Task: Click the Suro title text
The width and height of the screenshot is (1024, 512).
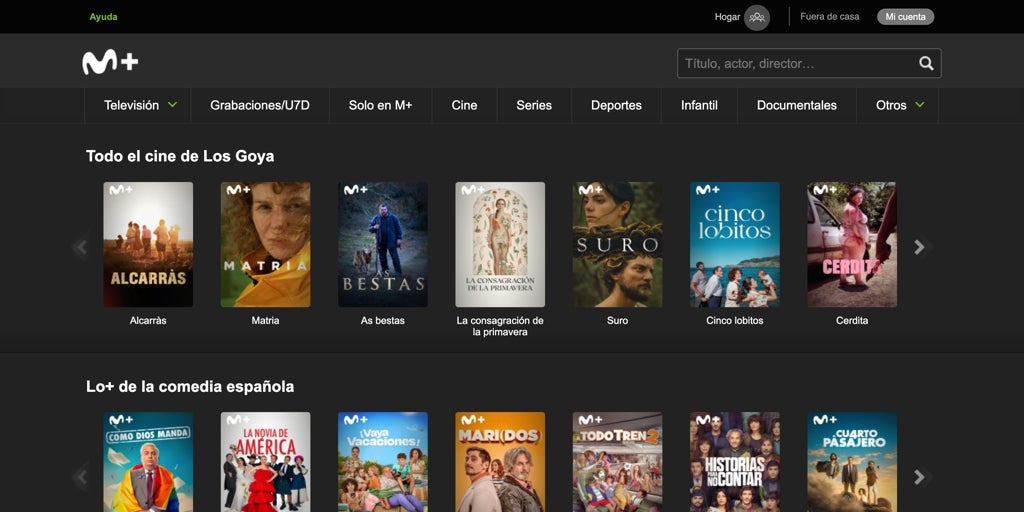Action: (x=617, y=321)
